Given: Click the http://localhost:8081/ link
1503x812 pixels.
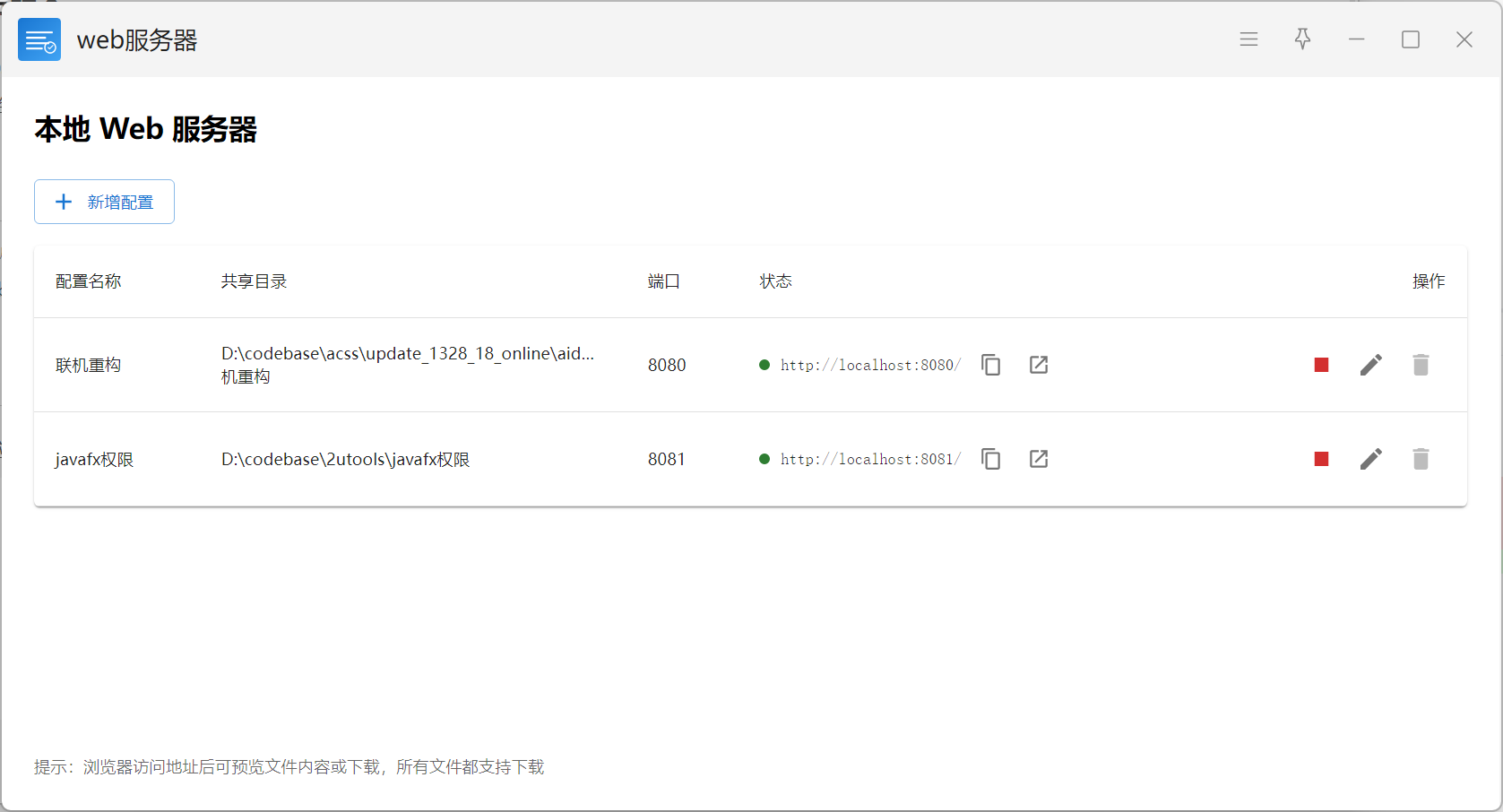Looking at the screenshot, I should coord(869,459).
